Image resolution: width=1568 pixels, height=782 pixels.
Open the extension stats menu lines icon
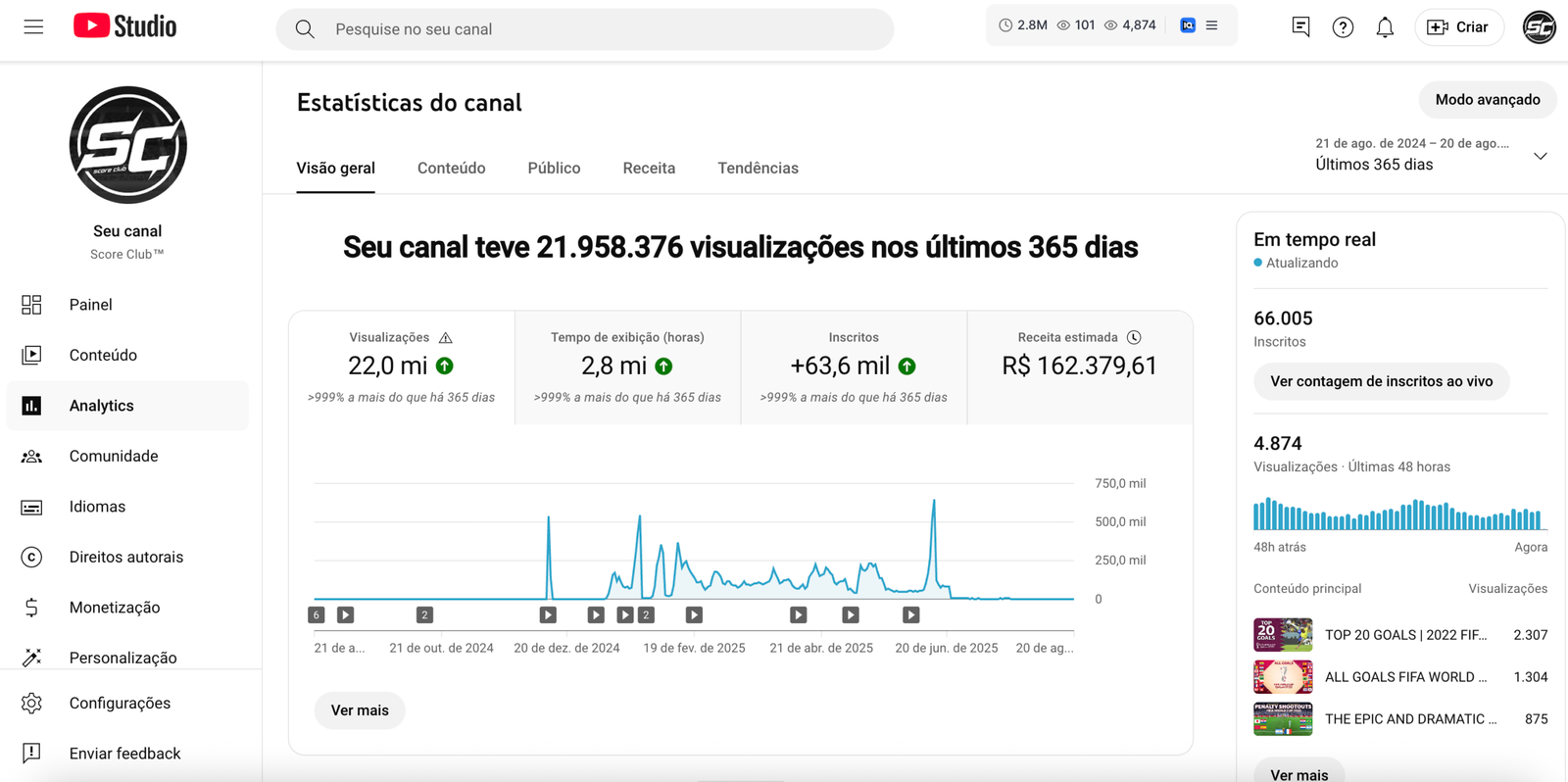coord(1212,25)
